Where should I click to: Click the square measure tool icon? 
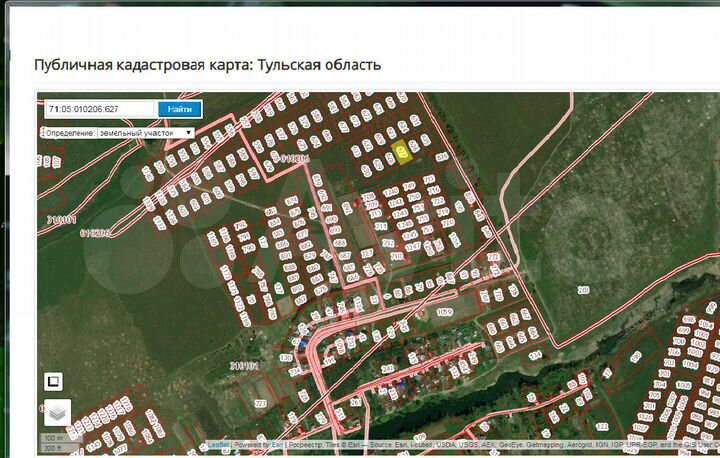pos(53,381)
